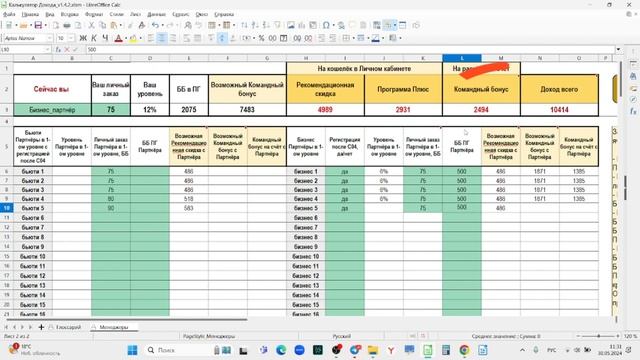640x360 pixels.
Task: Open the font size dropdown
Action: 71,38
